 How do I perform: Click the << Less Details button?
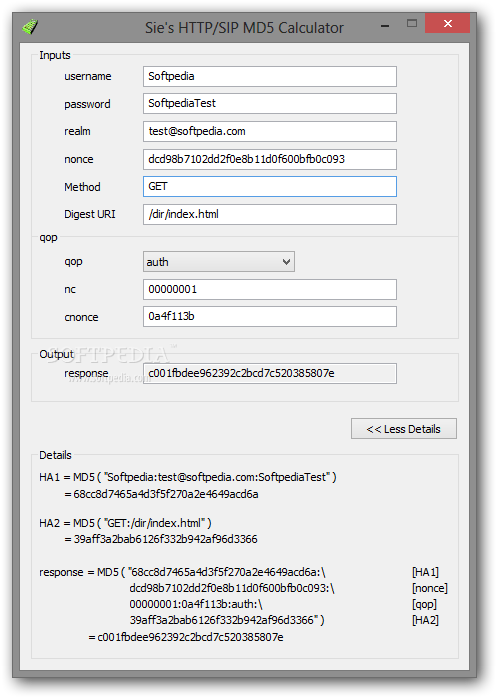403,429
